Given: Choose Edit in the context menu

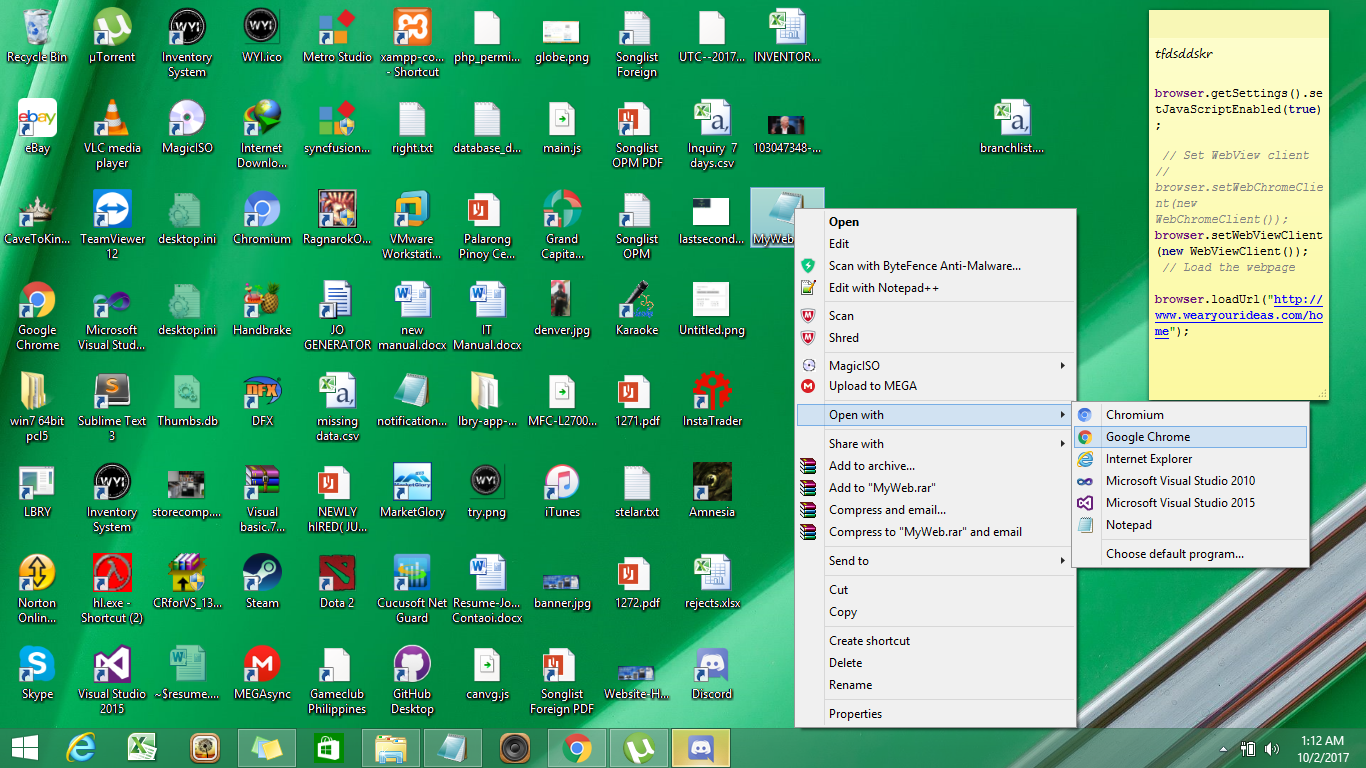Looking at the screenshot, I should pos(935,244).
